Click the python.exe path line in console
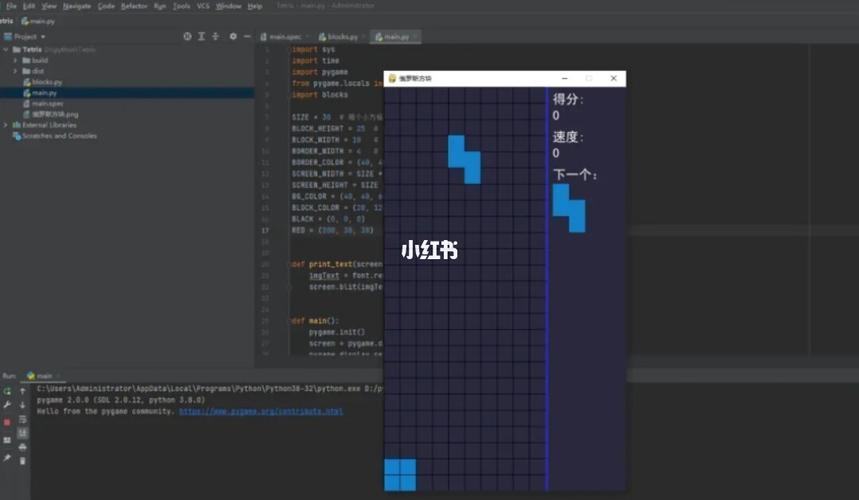This screenshot has height=500, width=859. coord(210,388)
